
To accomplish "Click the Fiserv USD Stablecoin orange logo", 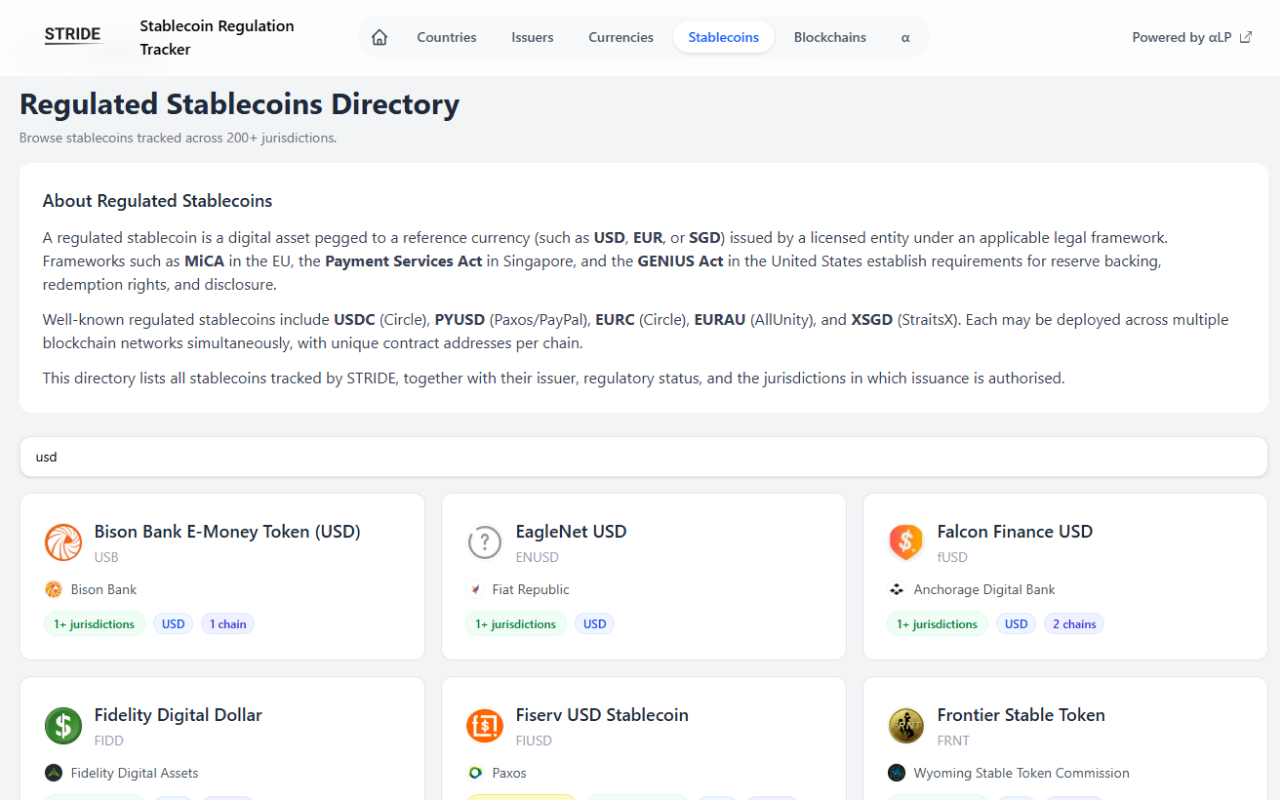I will point(485,726).
